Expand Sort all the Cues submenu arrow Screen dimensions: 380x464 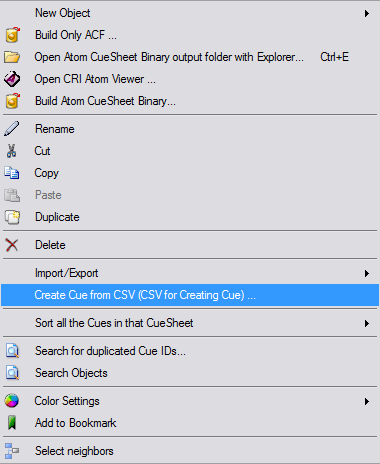[367, 323]
